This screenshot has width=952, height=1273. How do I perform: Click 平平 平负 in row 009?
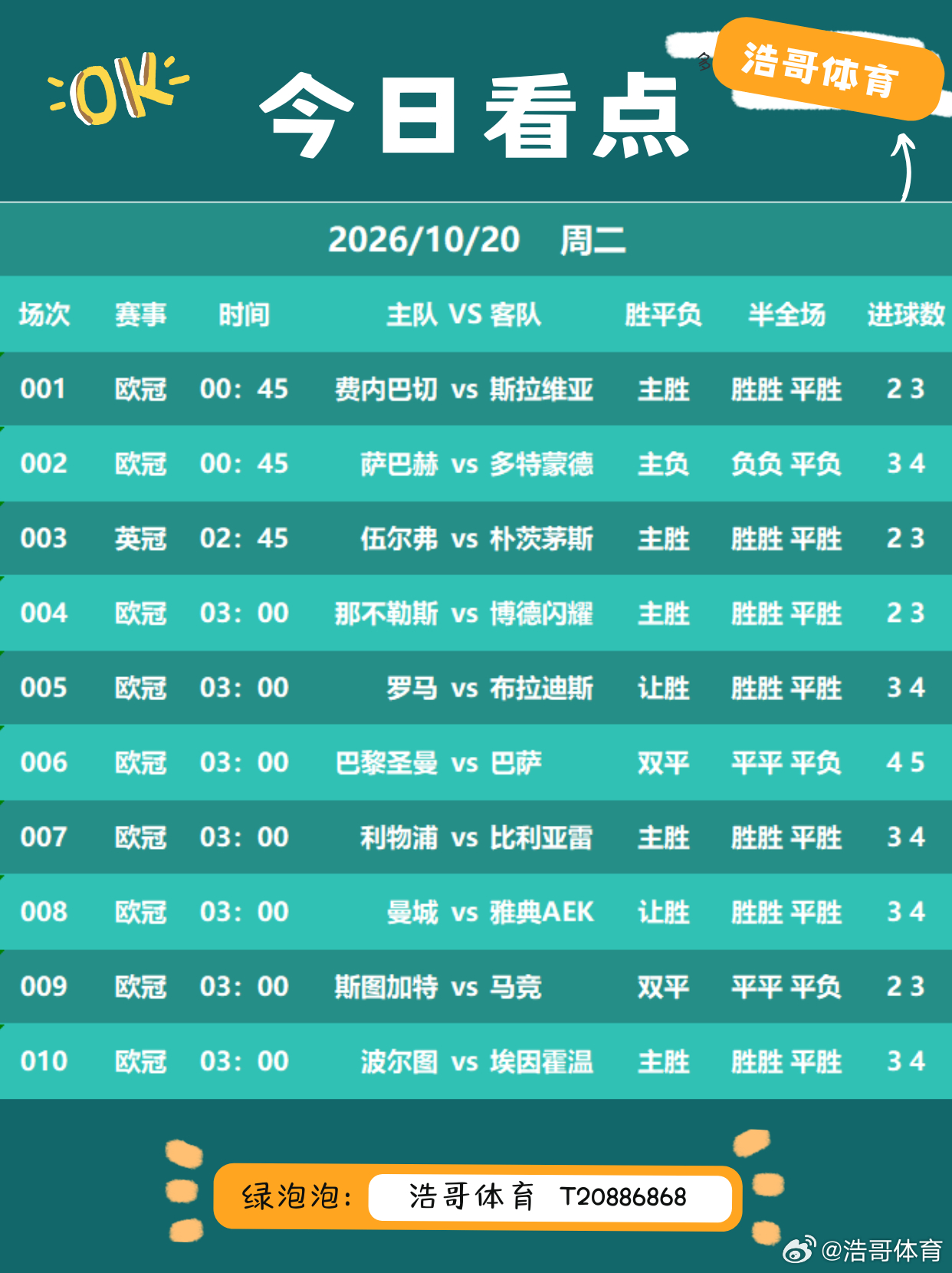[x=786, y=986]
